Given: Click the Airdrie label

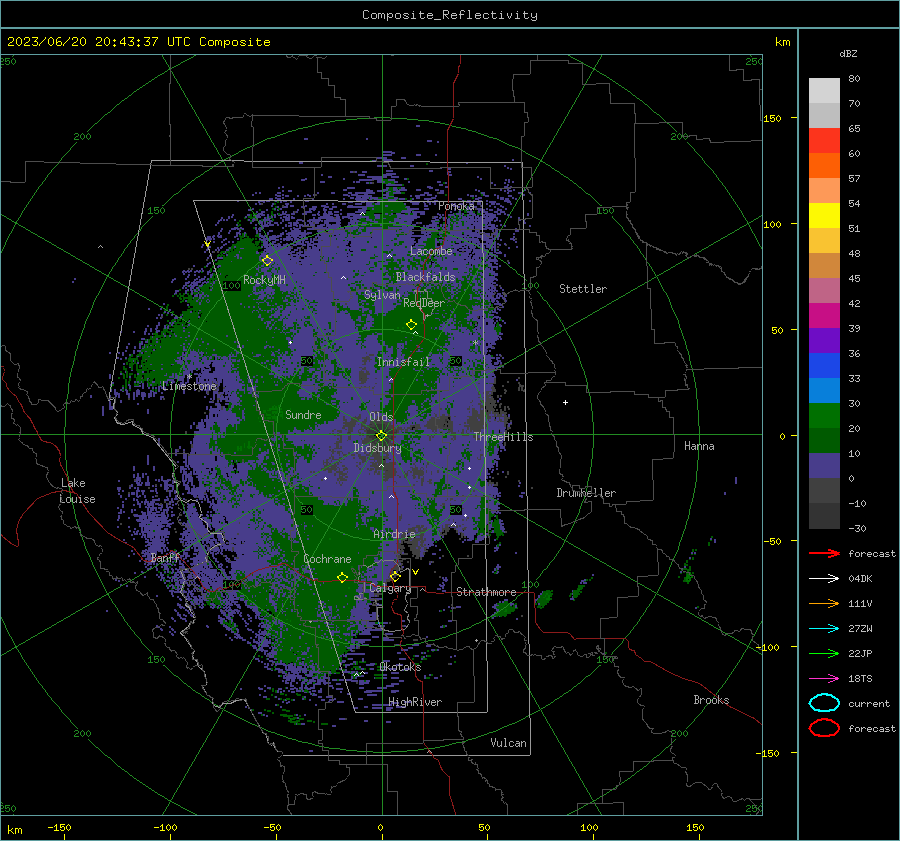Looking at the screenshot, I should [394, 534].
